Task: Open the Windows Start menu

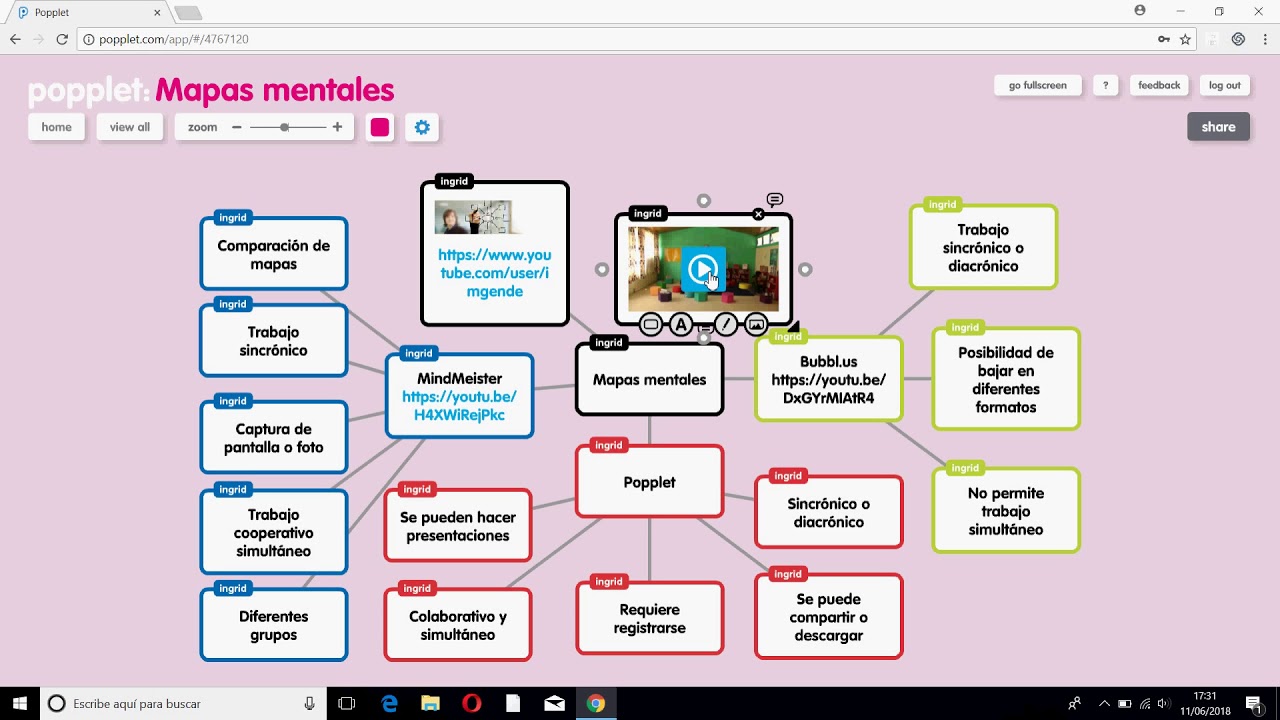Action: tap(20, 703)
